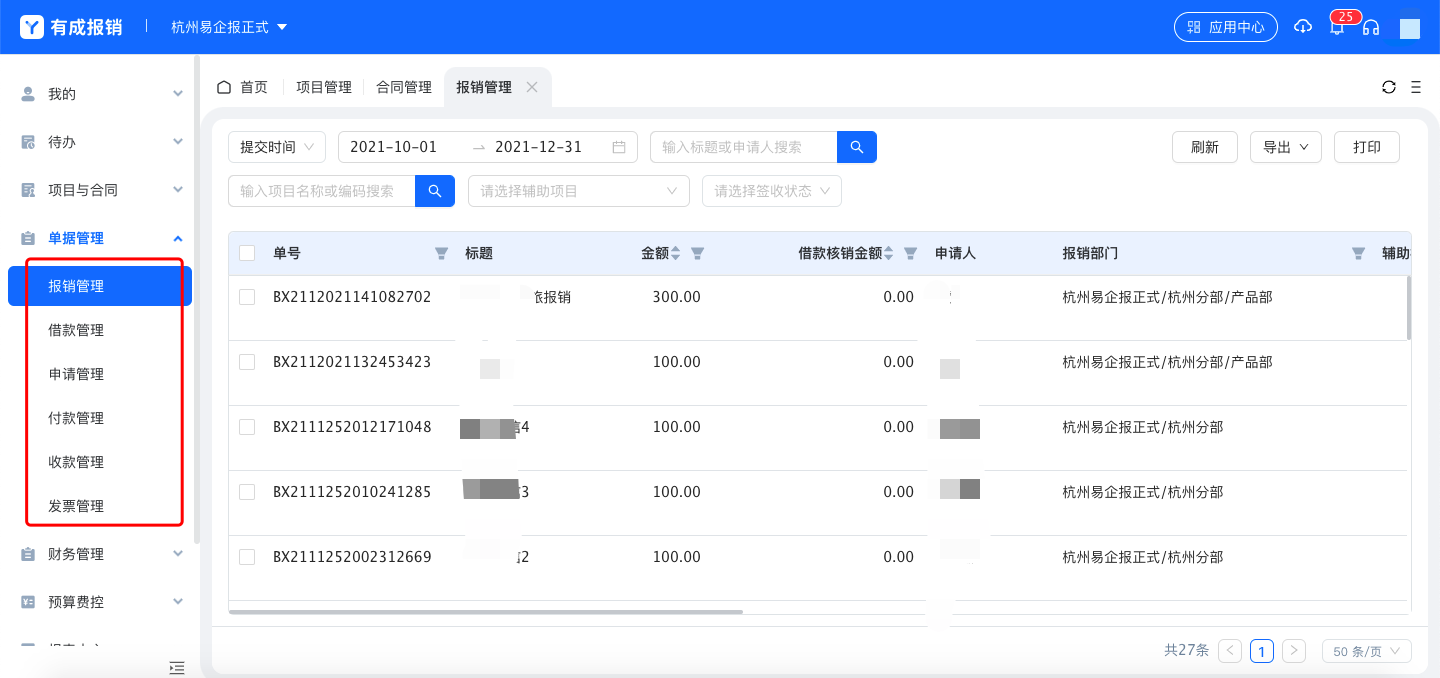
Task: Click search button next to title search
Action: coord(857,147)
